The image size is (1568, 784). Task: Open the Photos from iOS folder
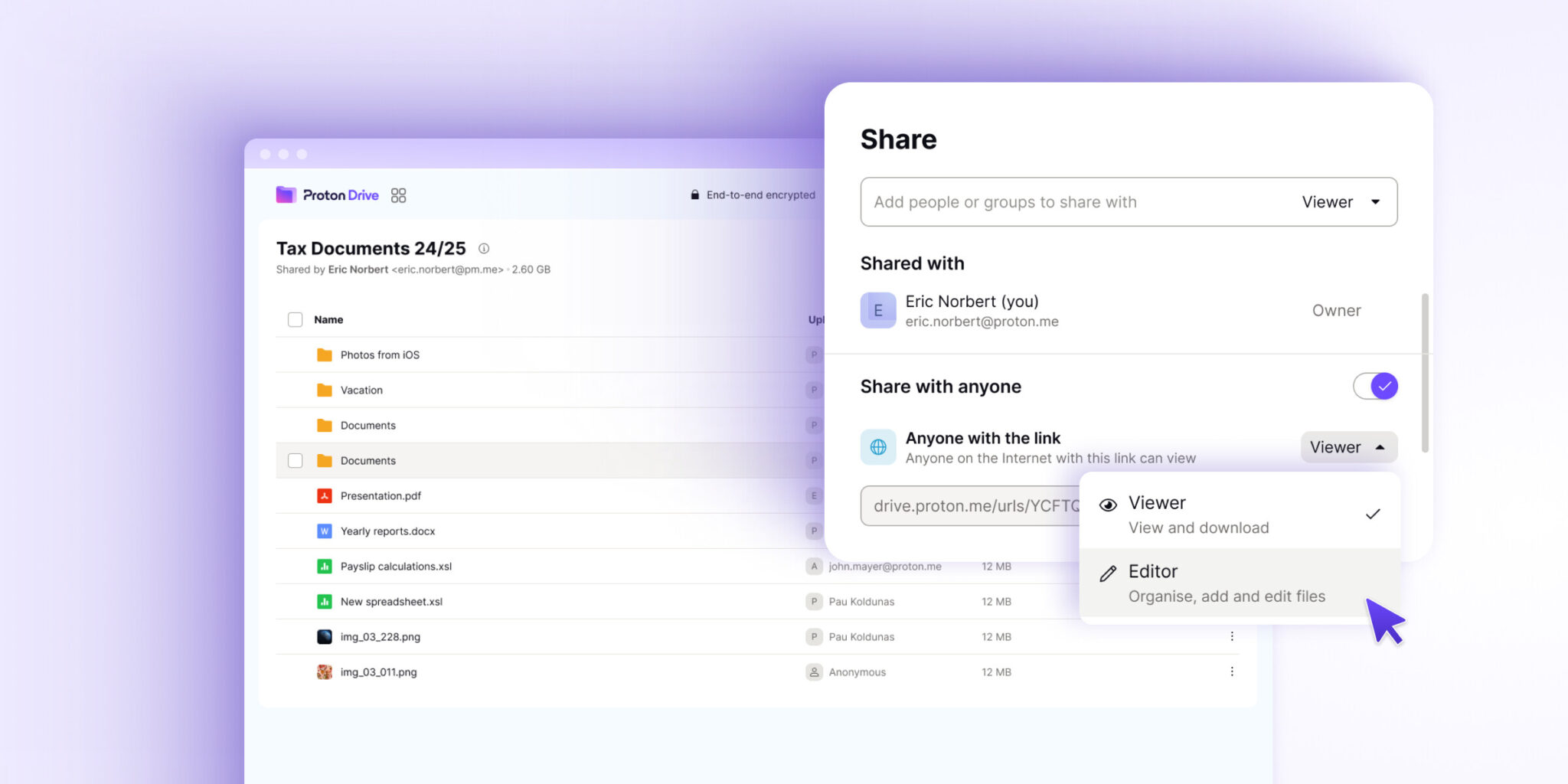tap(380, 355)
